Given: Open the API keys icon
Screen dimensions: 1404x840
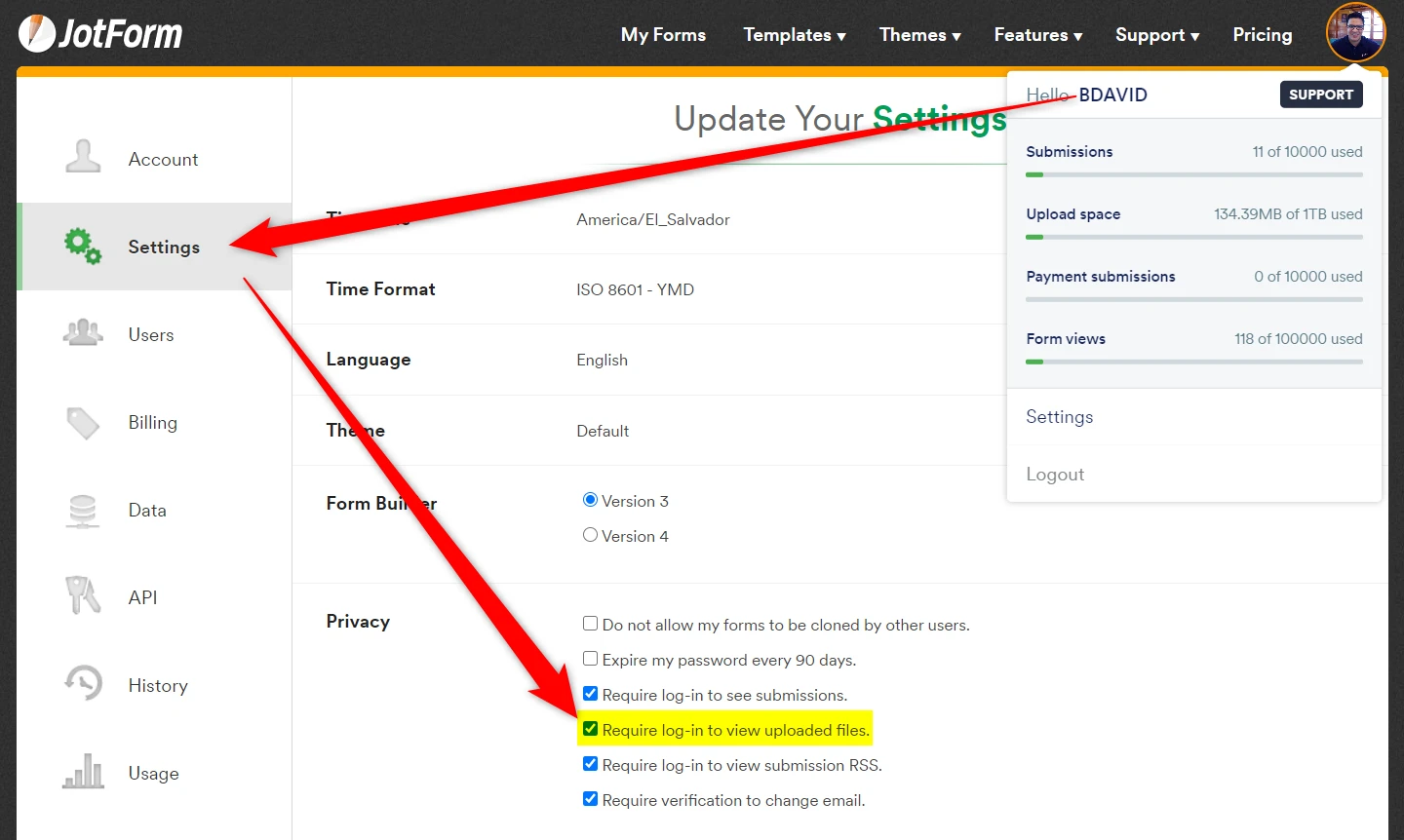Looking at the screenshot, I should (x=83, y=595).
